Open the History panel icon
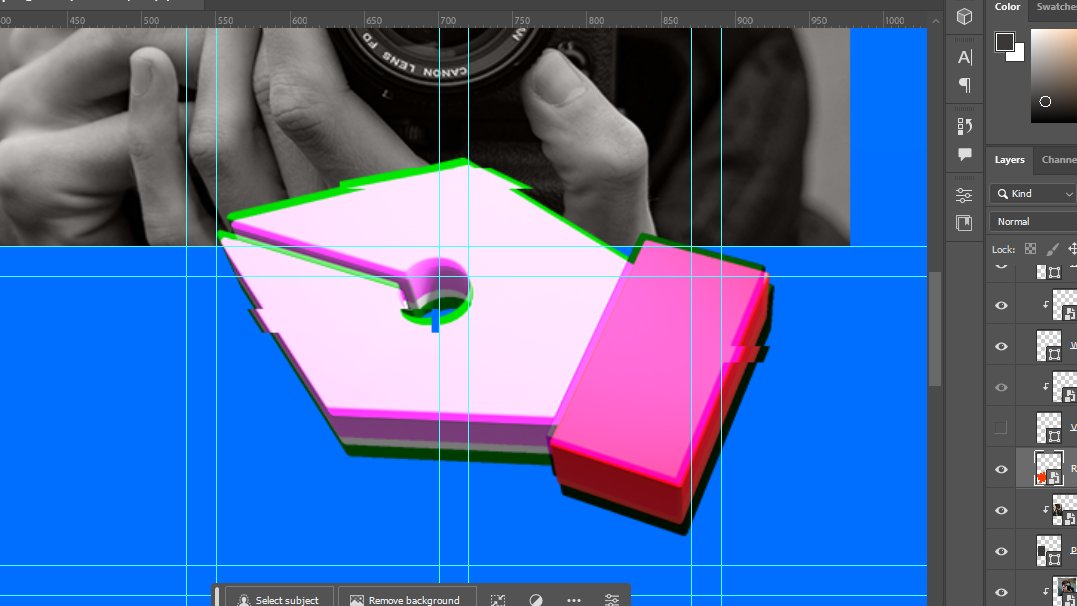Image resolution: width=1077 pixels, height=606 pixels. (964, 126)
